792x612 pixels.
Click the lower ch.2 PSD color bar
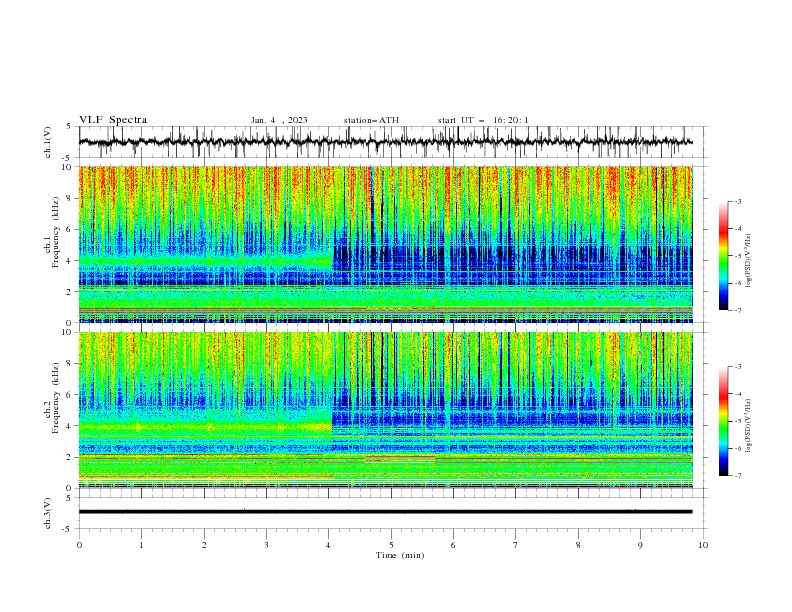click(x=723, y=421)
